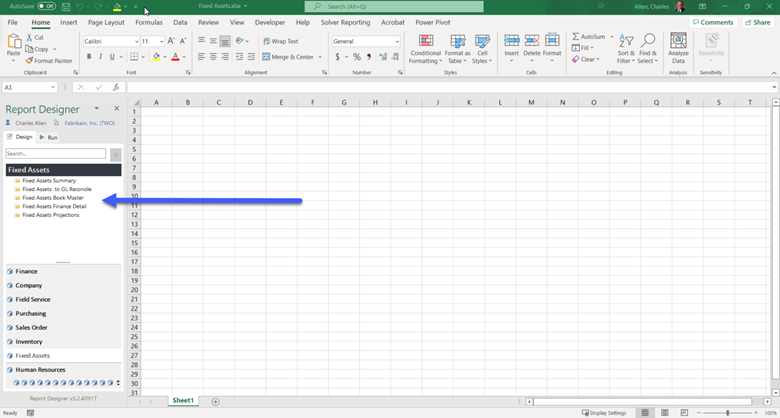Click the Analyze Data icon
The width and height of the screenshot is (780, 418).
678,46
